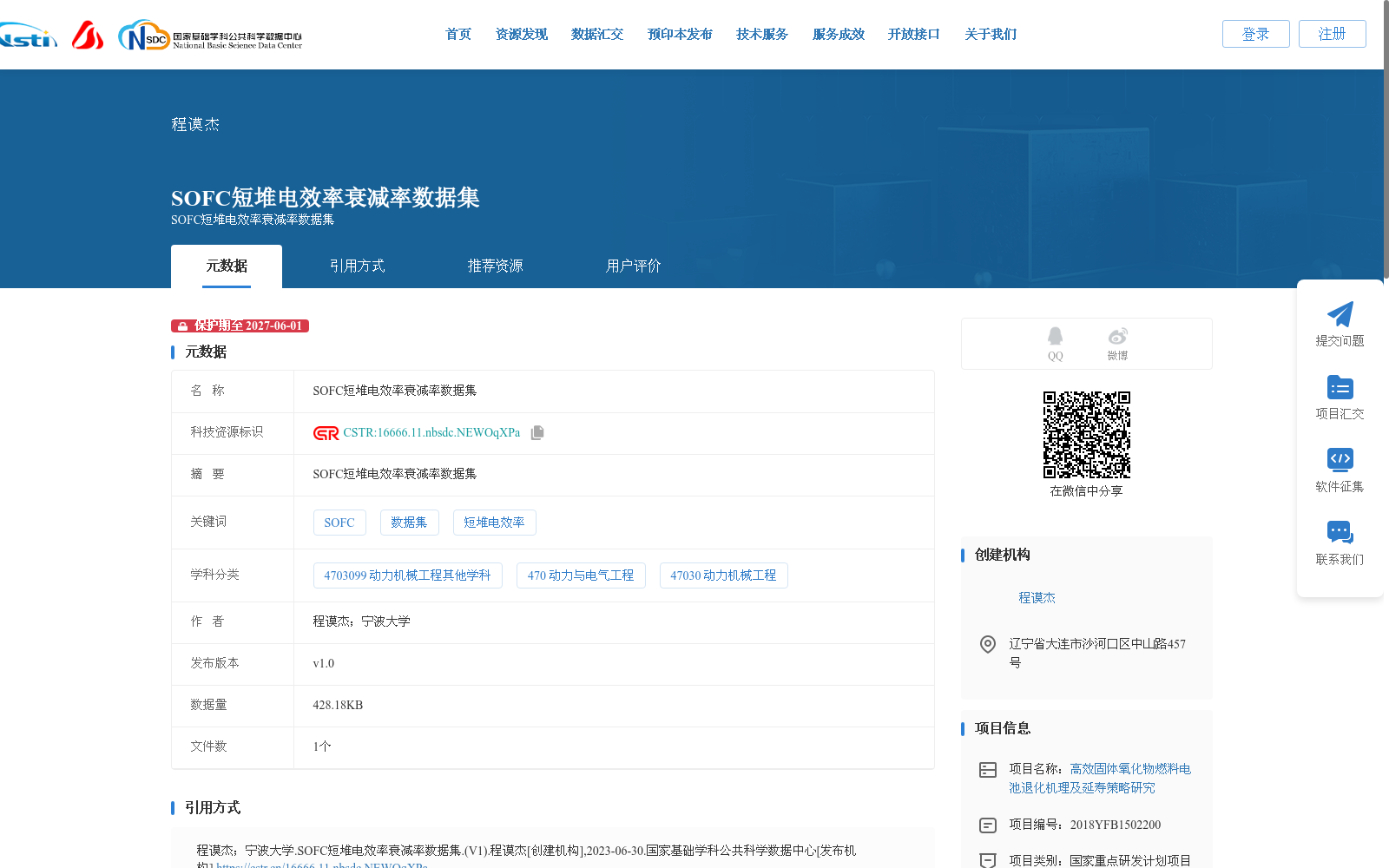Click the location pin icon by address
The image size is (1389, 868).
coord(988,644)
